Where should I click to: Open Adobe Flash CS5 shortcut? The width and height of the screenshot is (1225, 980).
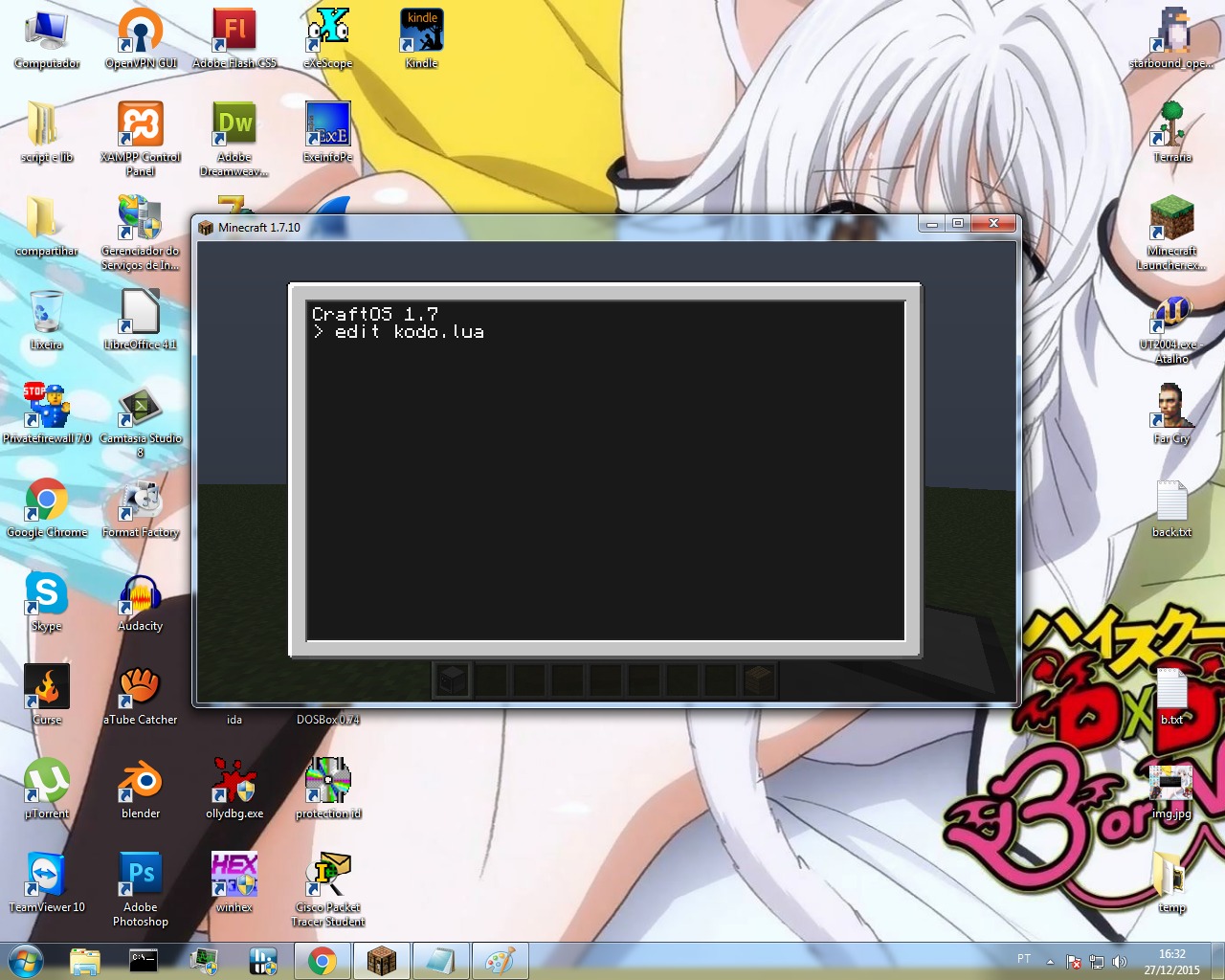point(234,38)
